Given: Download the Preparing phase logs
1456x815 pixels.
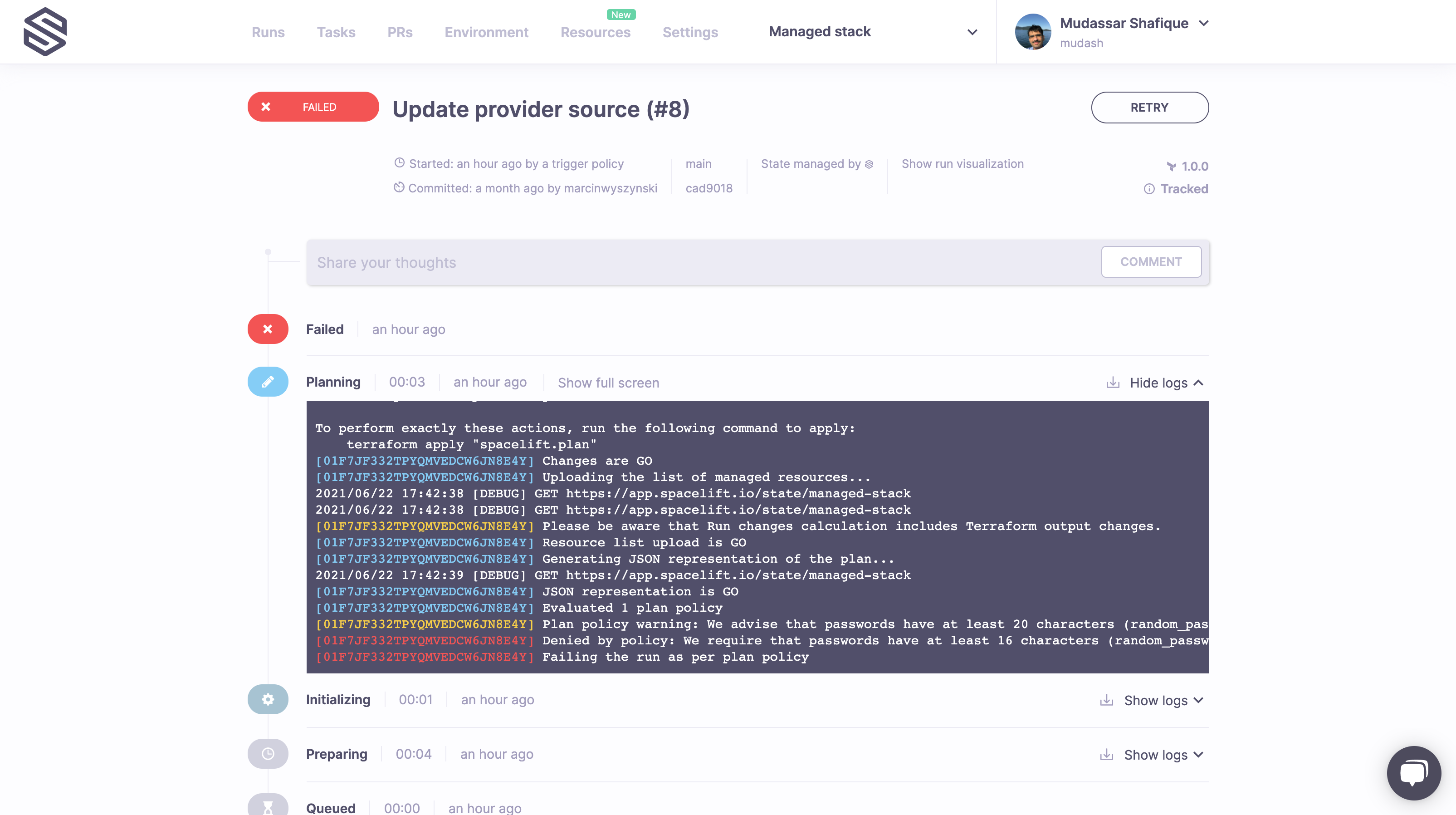Looking at the screenshot, I should point(1107,755).
